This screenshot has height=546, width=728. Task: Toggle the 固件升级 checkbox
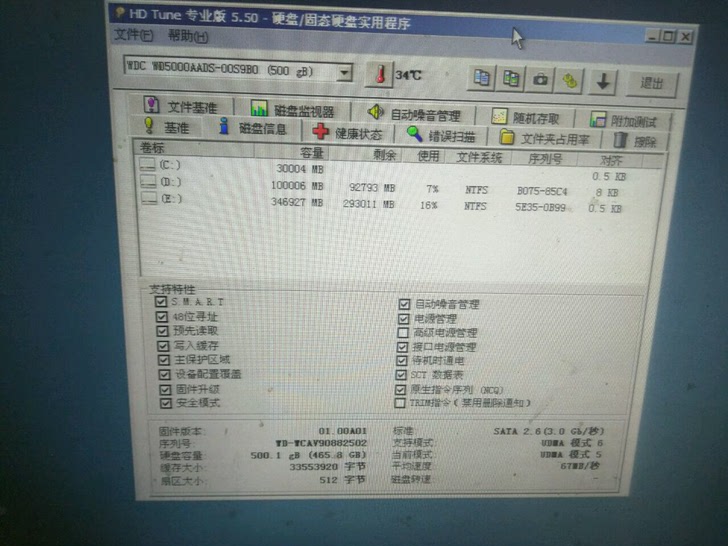click(165, 389)
